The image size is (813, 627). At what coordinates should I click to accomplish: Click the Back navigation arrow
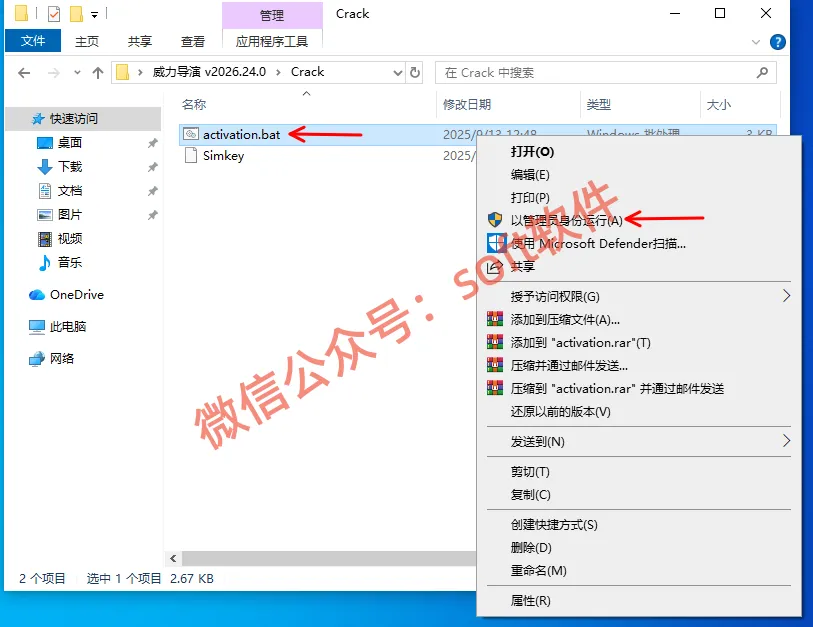(24, 73)
